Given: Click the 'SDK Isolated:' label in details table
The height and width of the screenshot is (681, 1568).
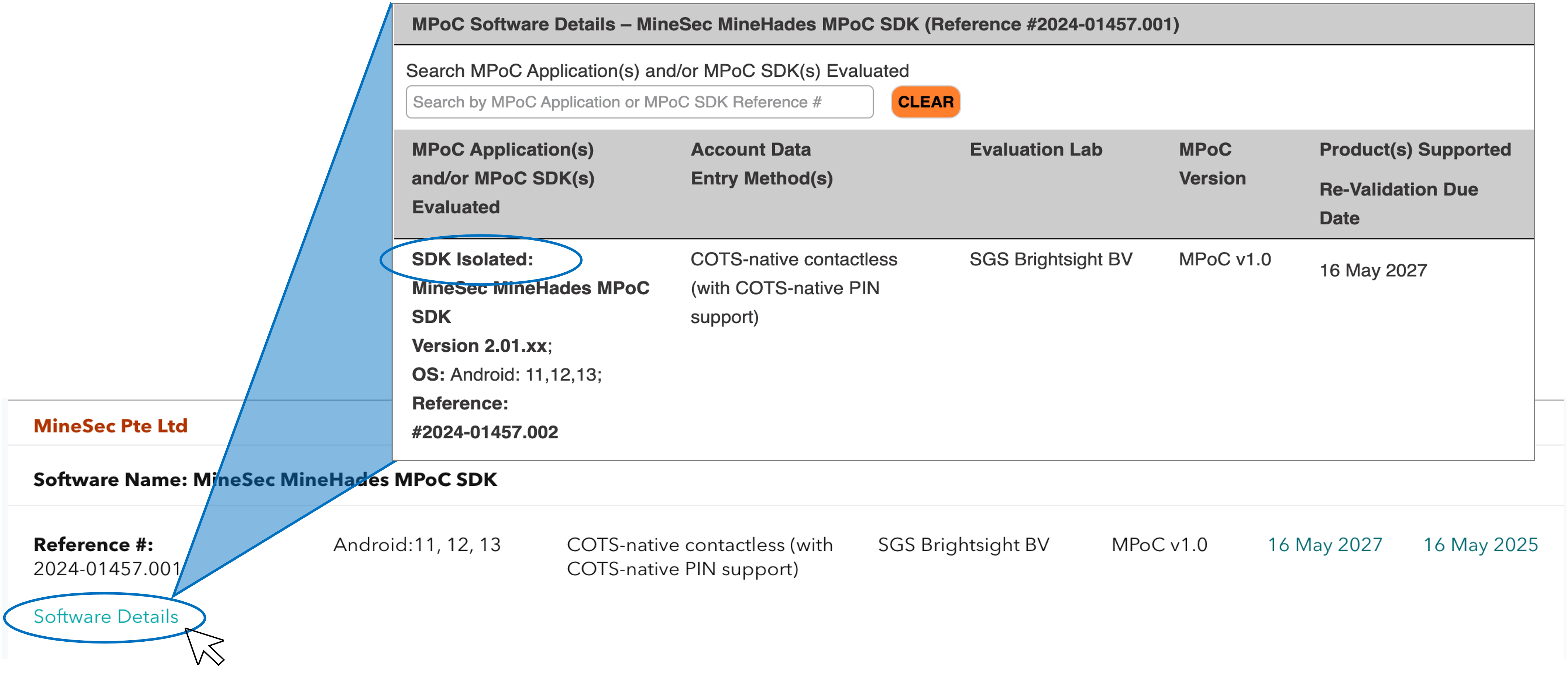Looking at the screenshot, I should point(472,259).
